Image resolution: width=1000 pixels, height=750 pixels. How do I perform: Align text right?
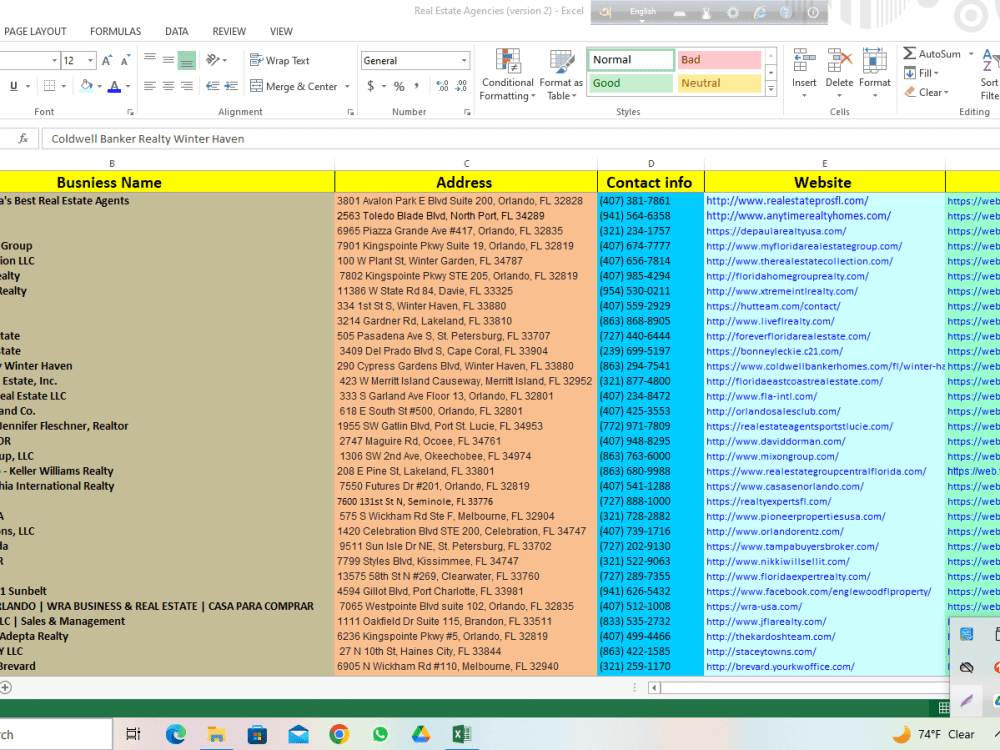(x=186, y=86)
